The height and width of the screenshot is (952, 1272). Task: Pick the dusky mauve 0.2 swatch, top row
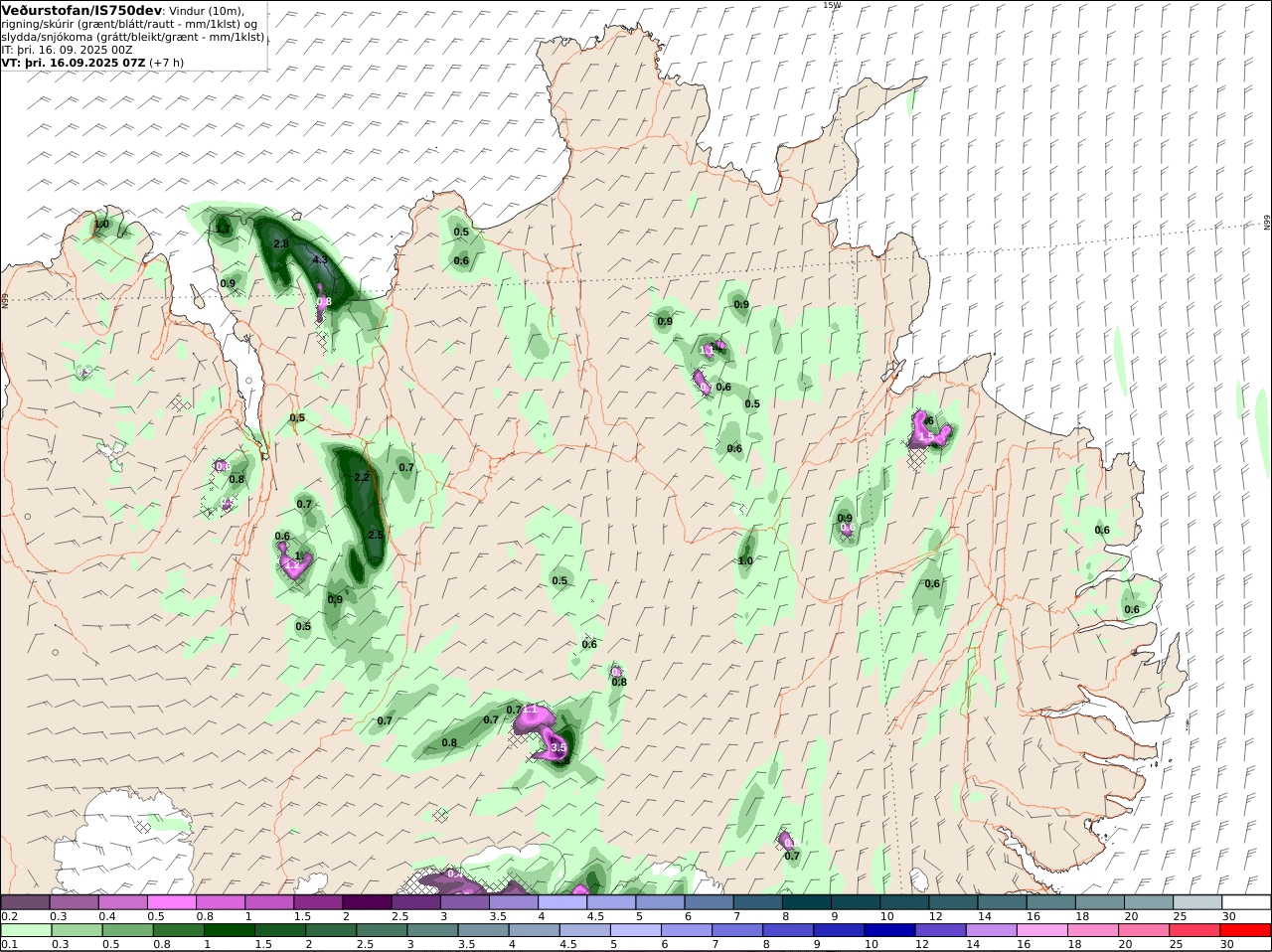pyautogui.click(x=26, y=902)
